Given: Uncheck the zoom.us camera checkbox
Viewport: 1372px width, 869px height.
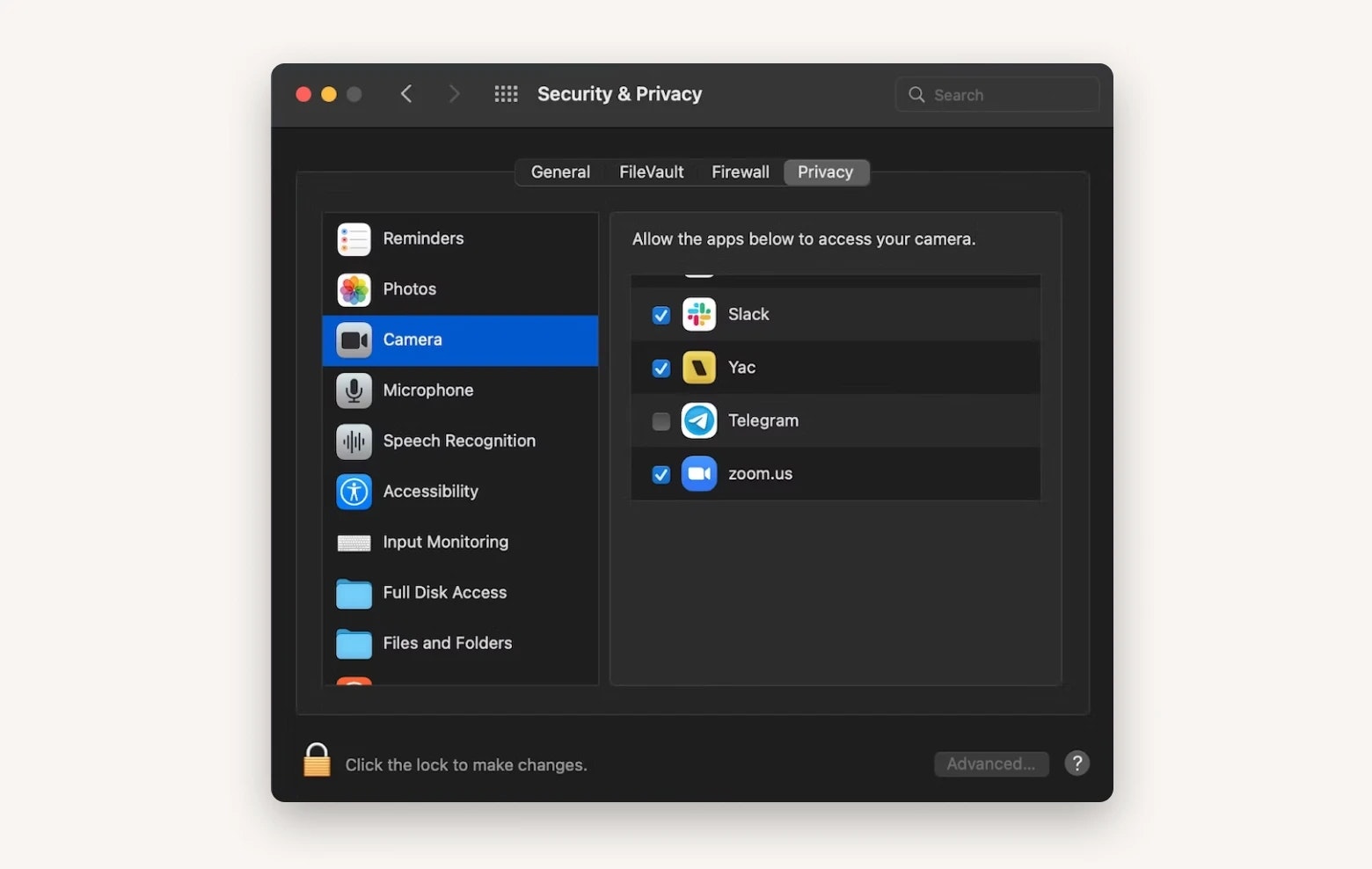Looking at the screenshot, I should click(x=661, y=474).
